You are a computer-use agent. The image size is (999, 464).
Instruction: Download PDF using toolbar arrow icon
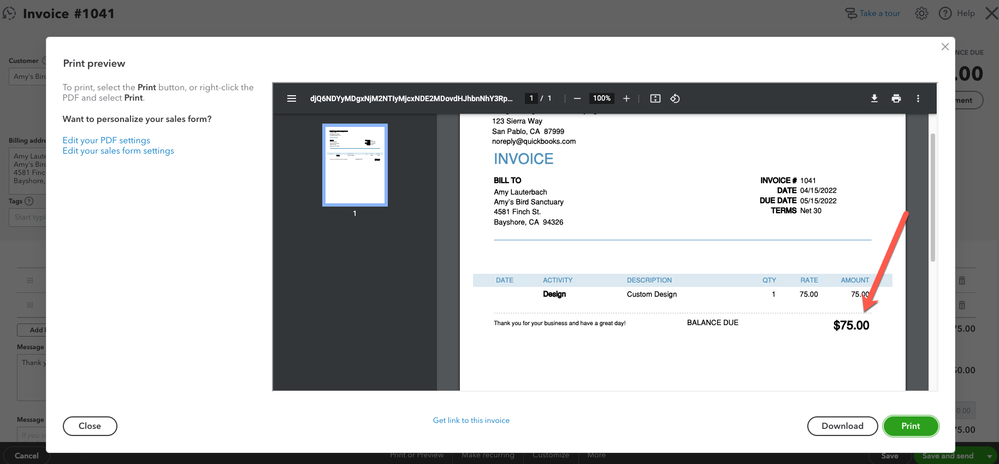pos(875,98)
